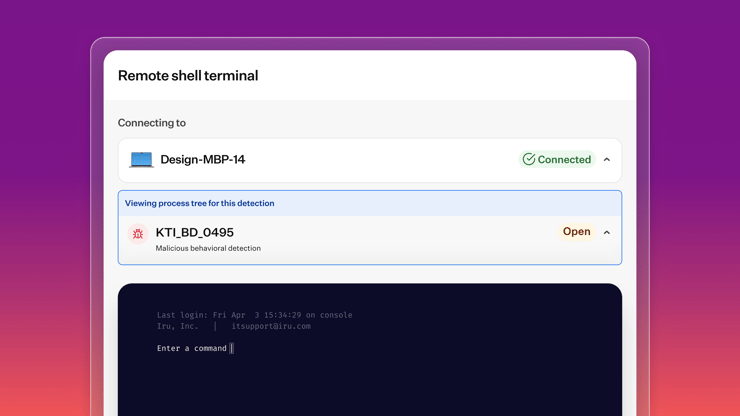This screenshot has height=416, width=740.
Task: Click Viewing process tree for this detection banner
Action: [x=370, y=203]
